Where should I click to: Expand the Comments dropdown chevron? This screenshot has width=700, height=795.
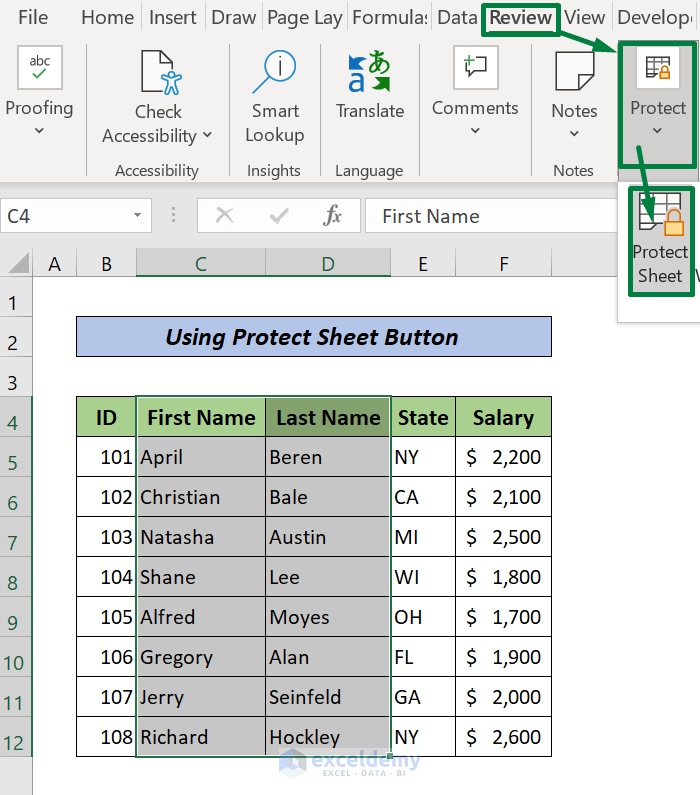[475, 131]
